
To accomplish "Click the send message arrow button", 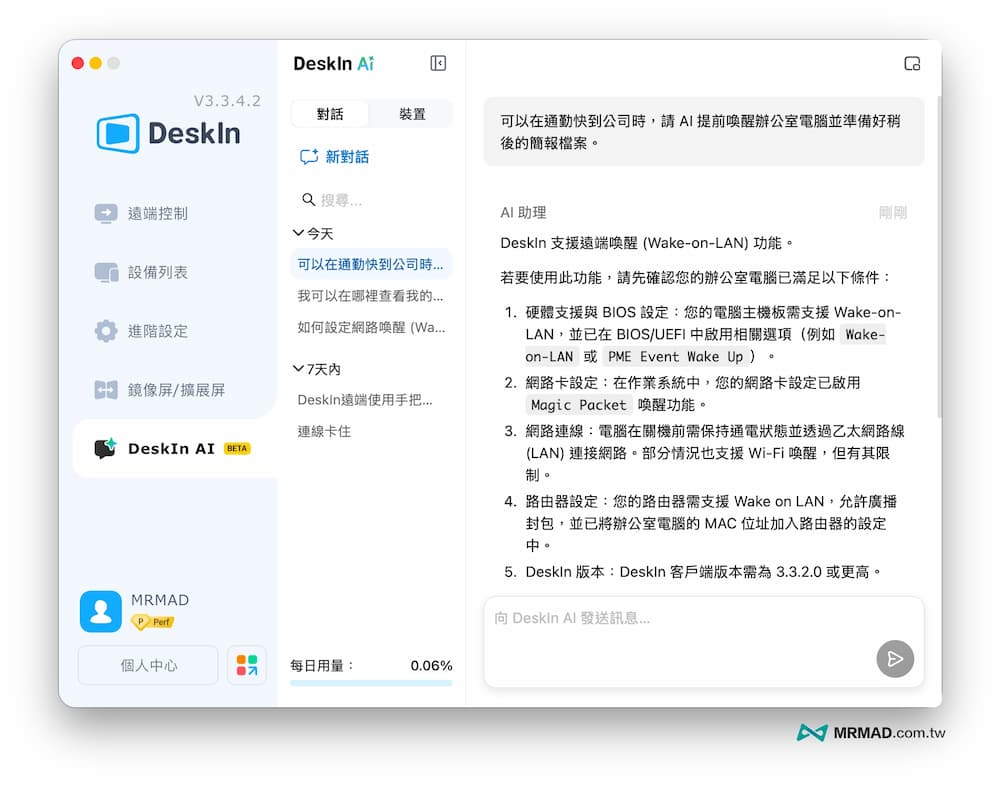I will [x=896, y=659].
